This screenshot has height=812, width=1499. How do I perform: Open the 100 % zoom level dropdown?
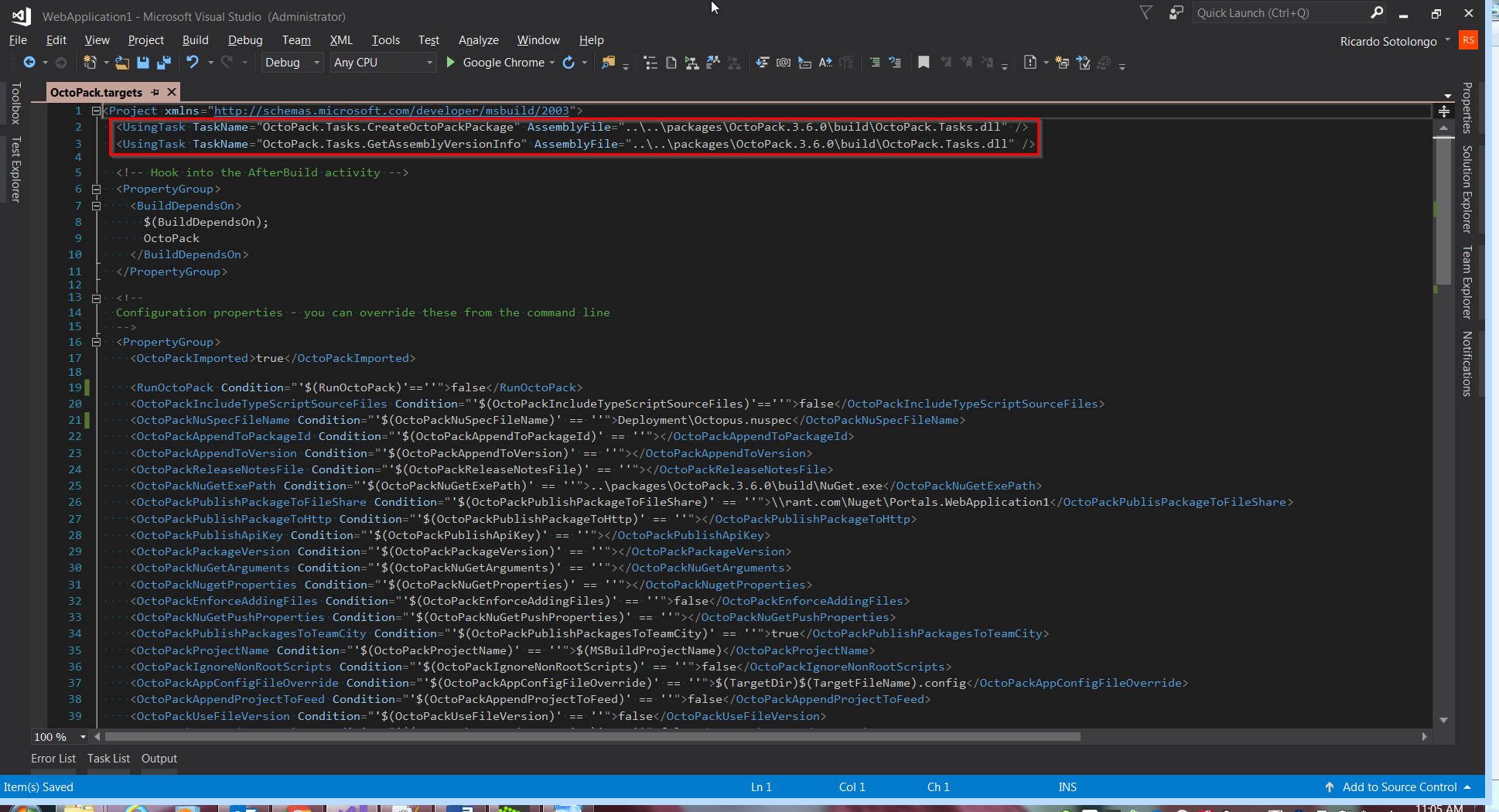pyautogui.click(x=83, y=737)
